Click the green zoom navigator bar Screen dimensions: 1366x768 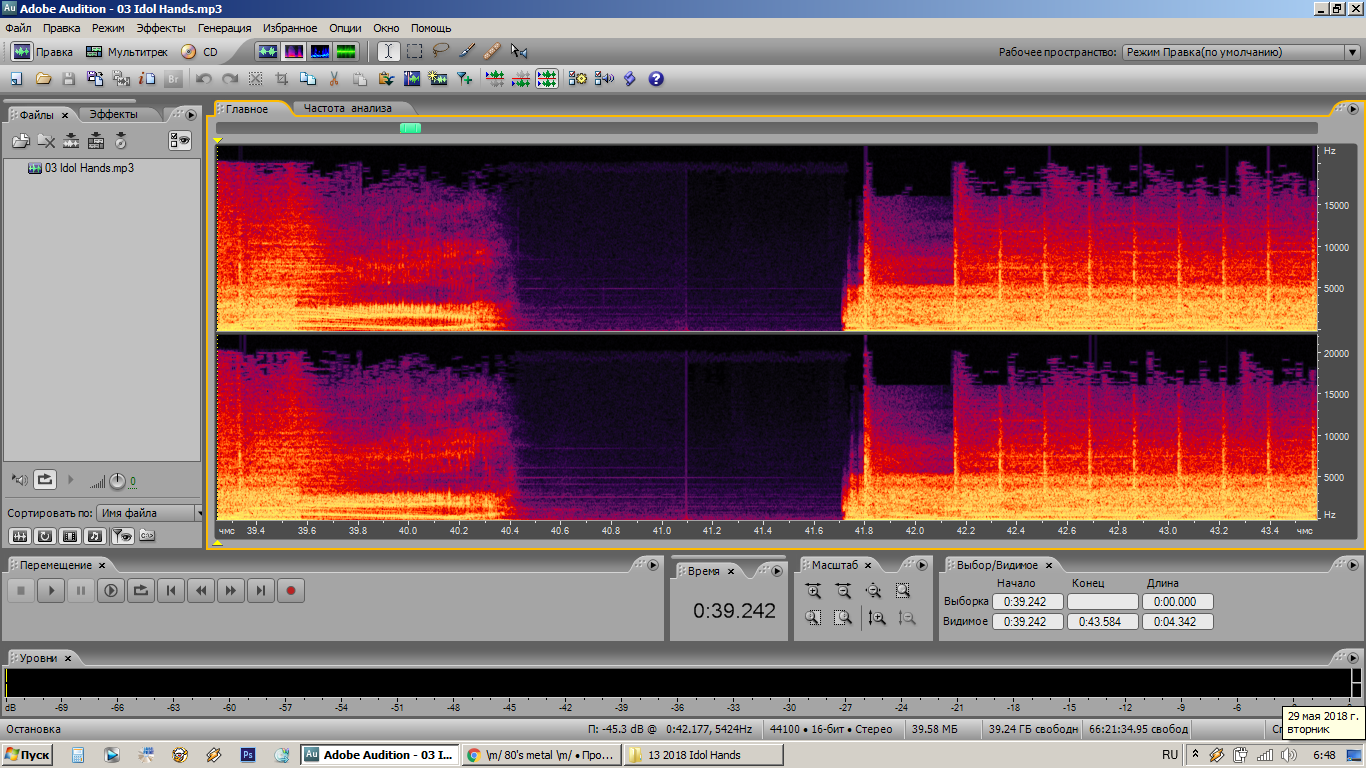tap(410, 128)
